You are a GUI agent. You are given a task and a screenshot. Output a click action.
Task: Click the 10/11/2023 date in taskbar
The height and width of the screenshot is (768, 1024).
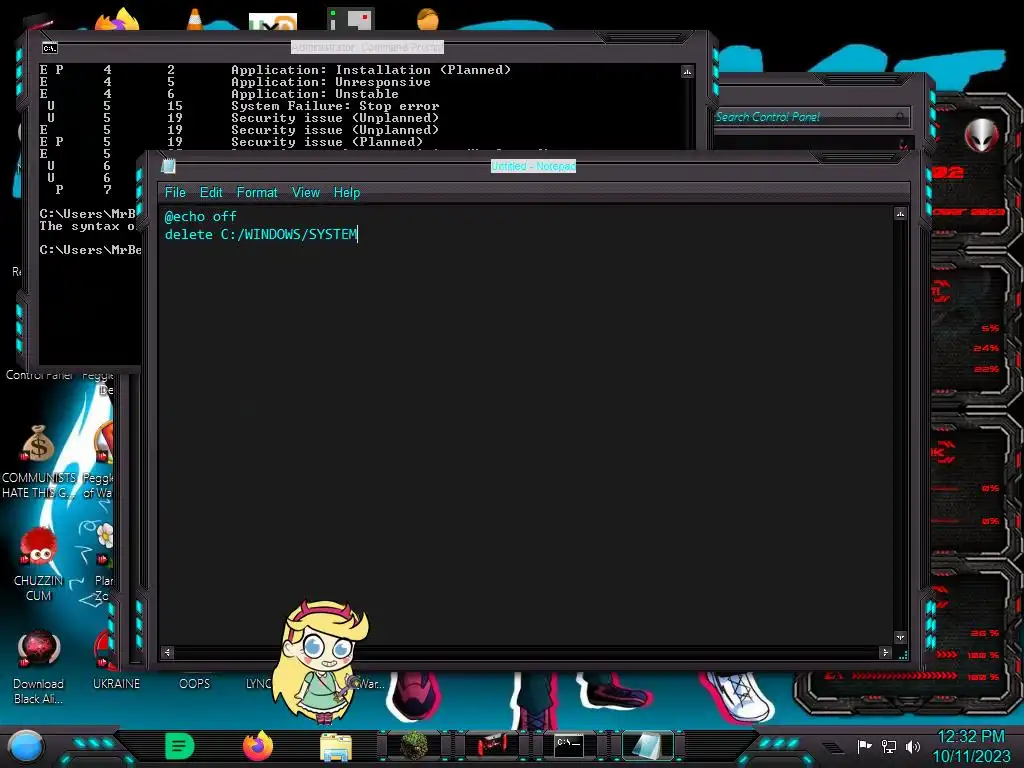971,756
